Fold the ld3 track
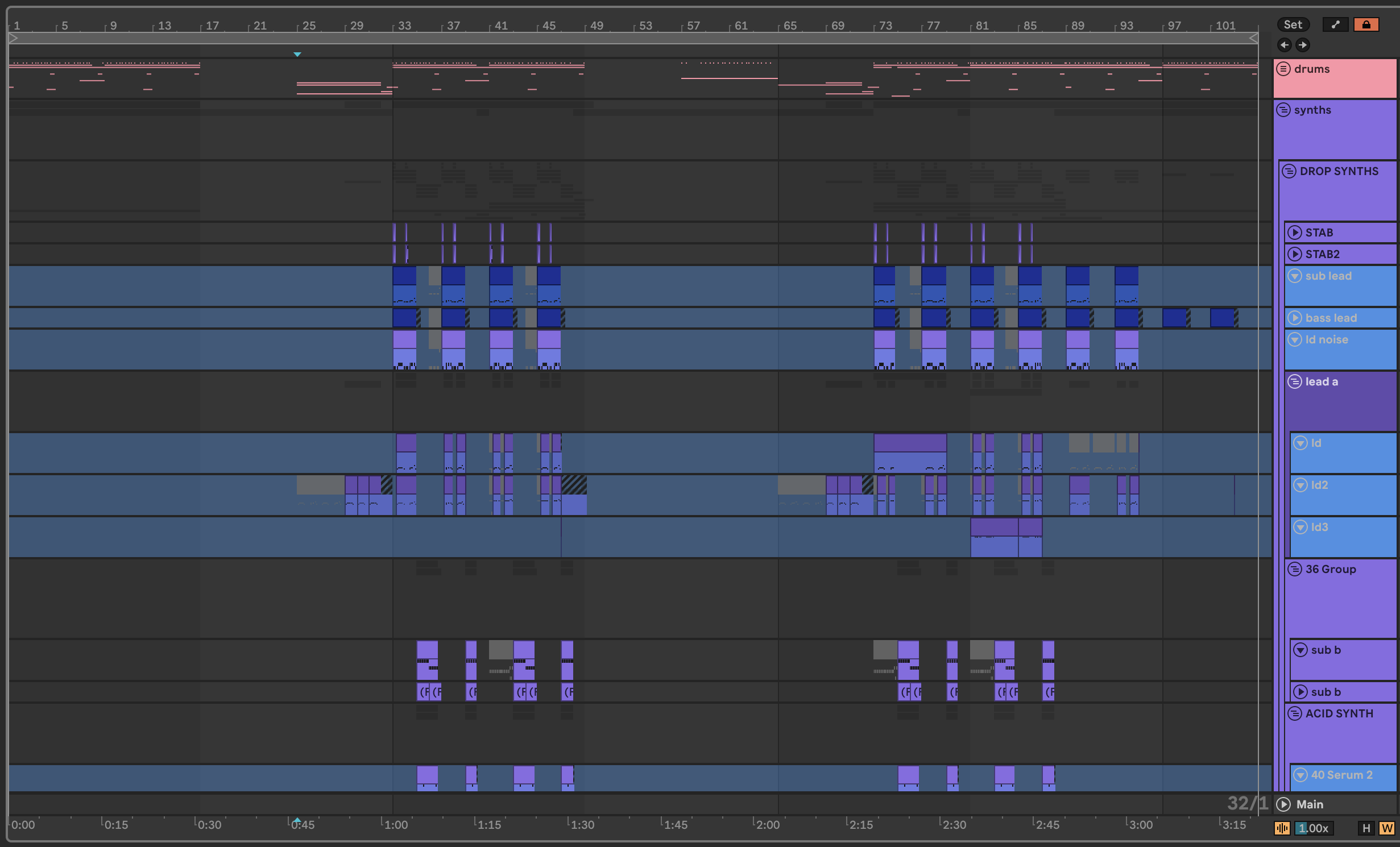 (x=1300, y=527)
